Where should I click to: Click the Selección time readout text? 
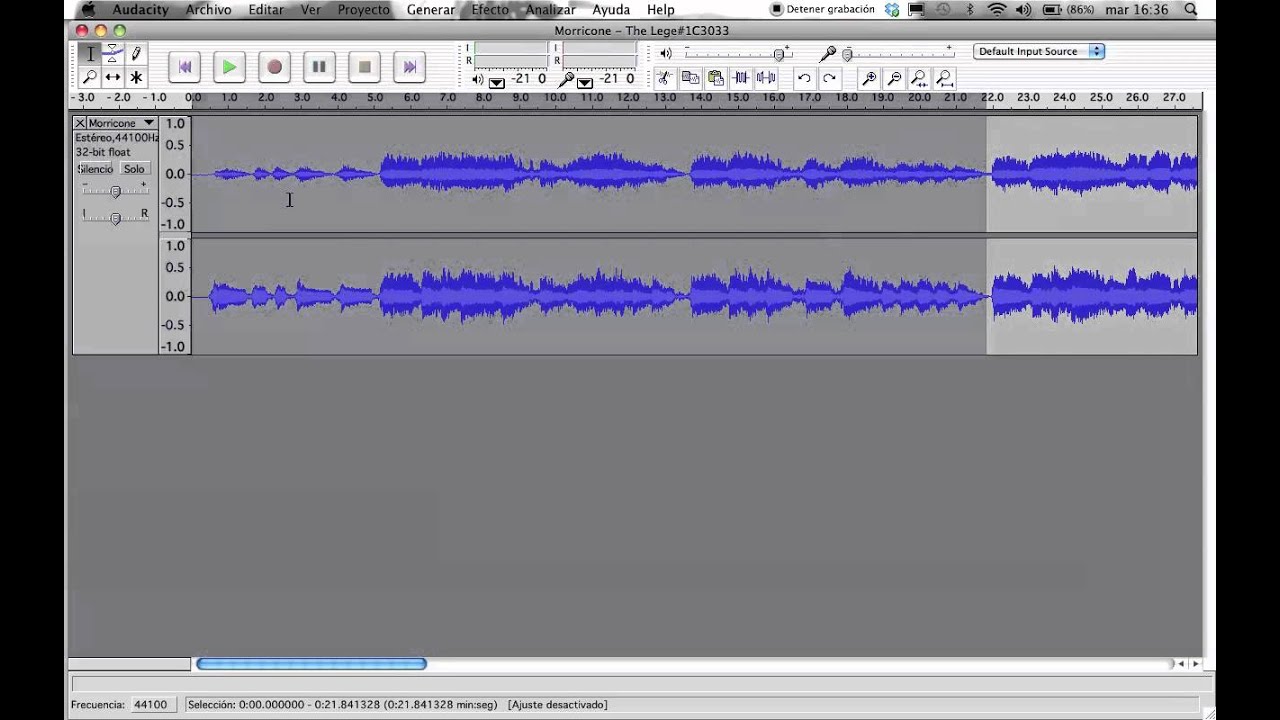(342, 705)
